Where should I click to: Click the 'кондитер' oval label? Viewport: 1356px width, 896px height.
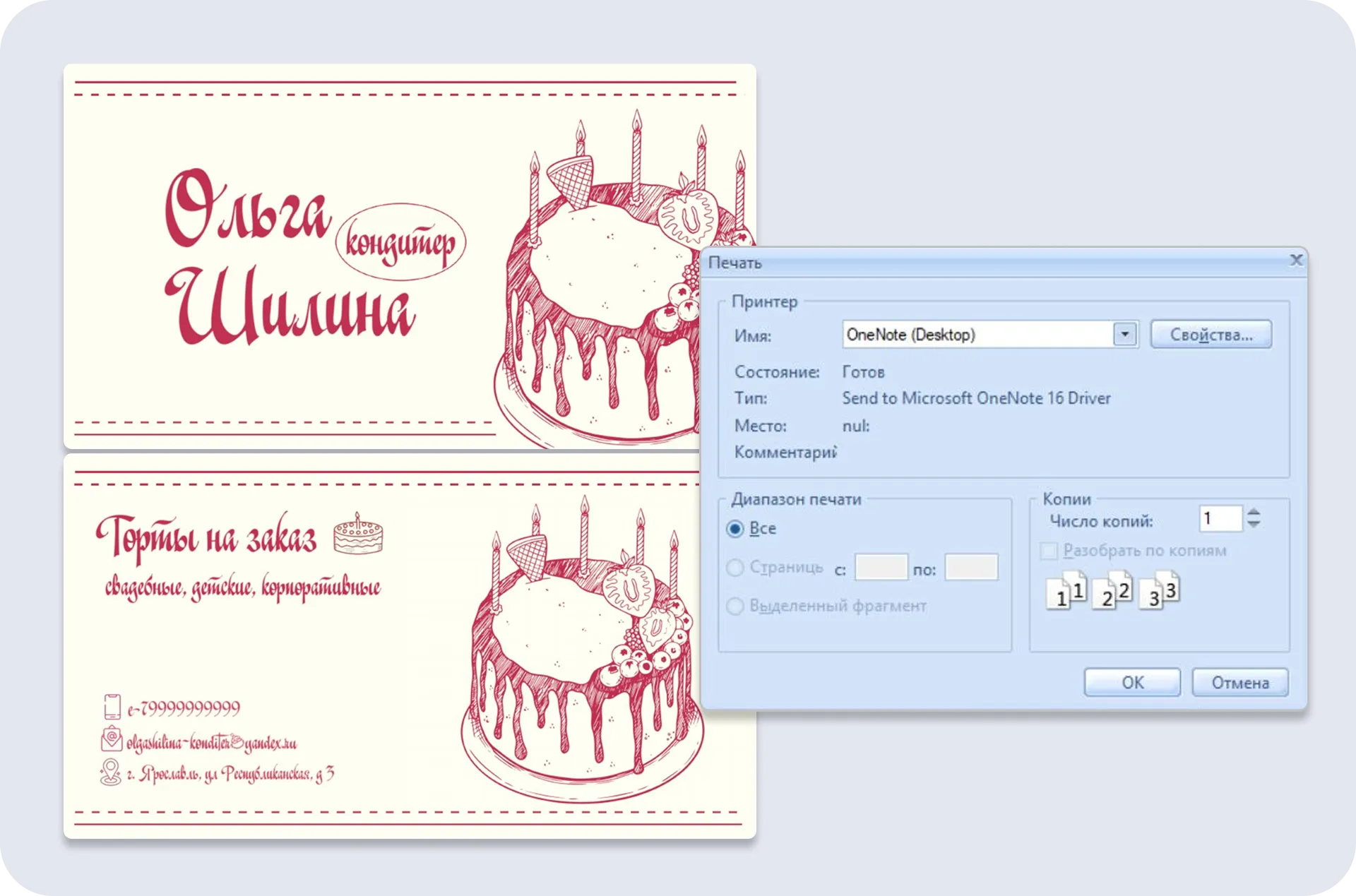point(400,243)
